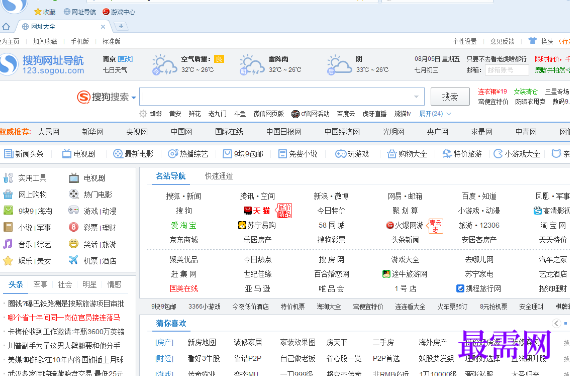Switch to the 头条 news tab

pos(16,284)
